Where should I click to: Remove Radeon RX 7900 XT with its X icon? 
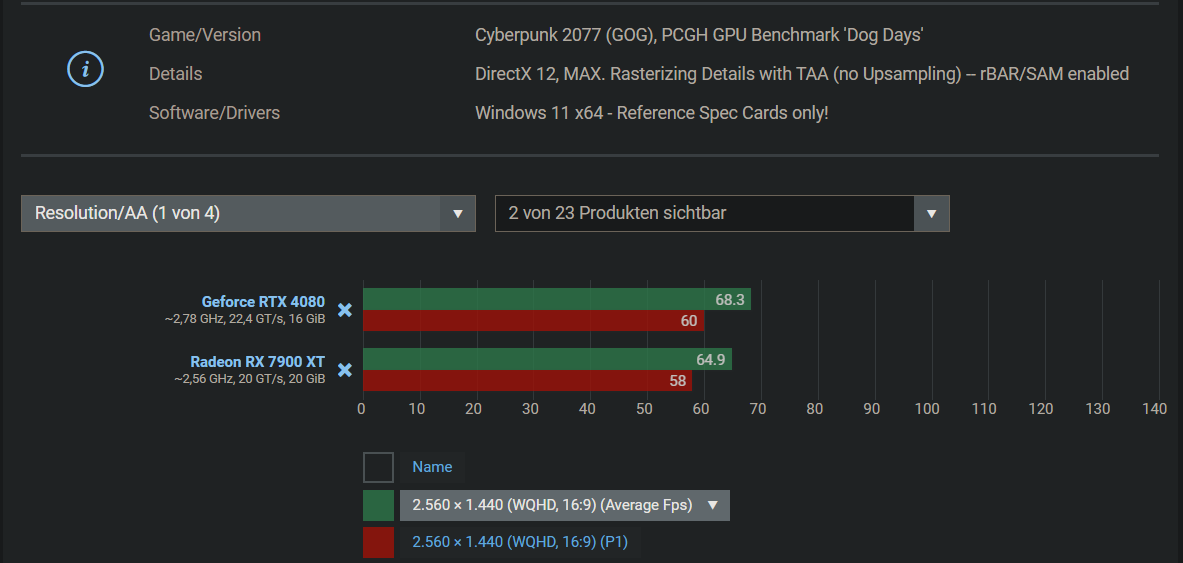pyautogui.click(x=345, y=370)
